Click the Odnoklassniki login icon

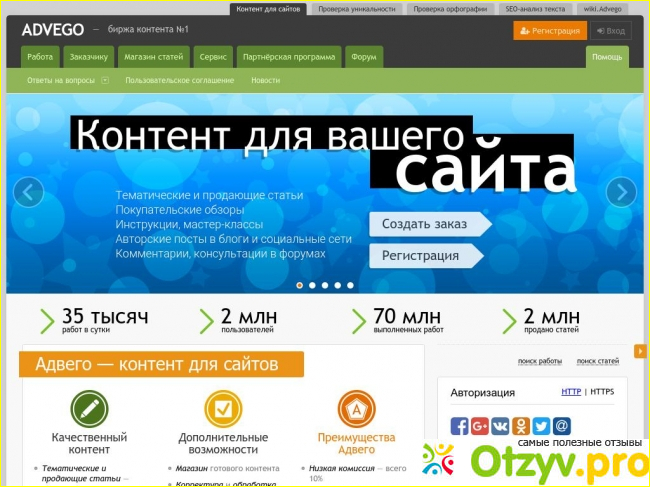(x=521, y=426)
